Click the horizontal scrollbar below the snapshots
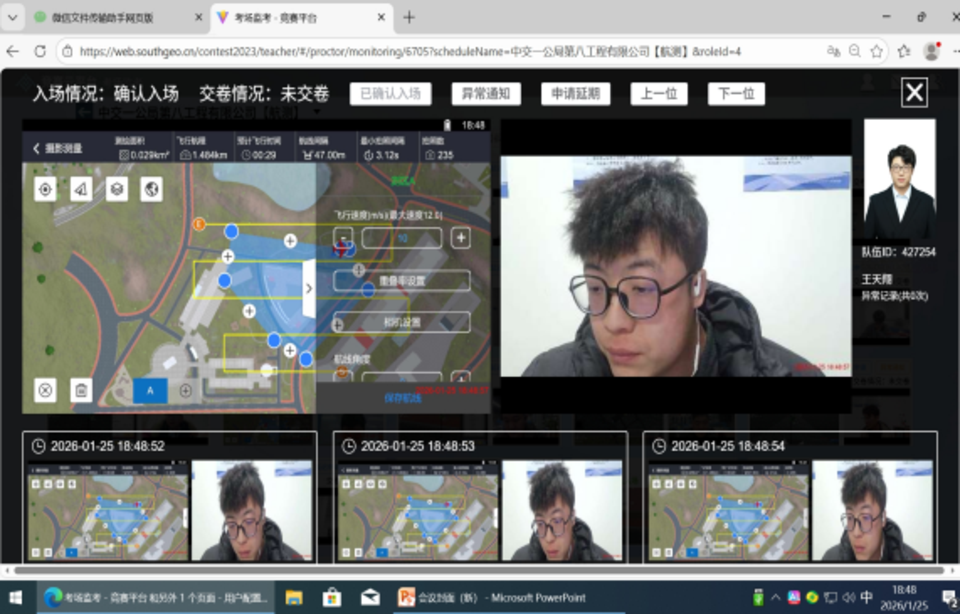This screenshot has width=960, height=614. (x=480, y=570)
